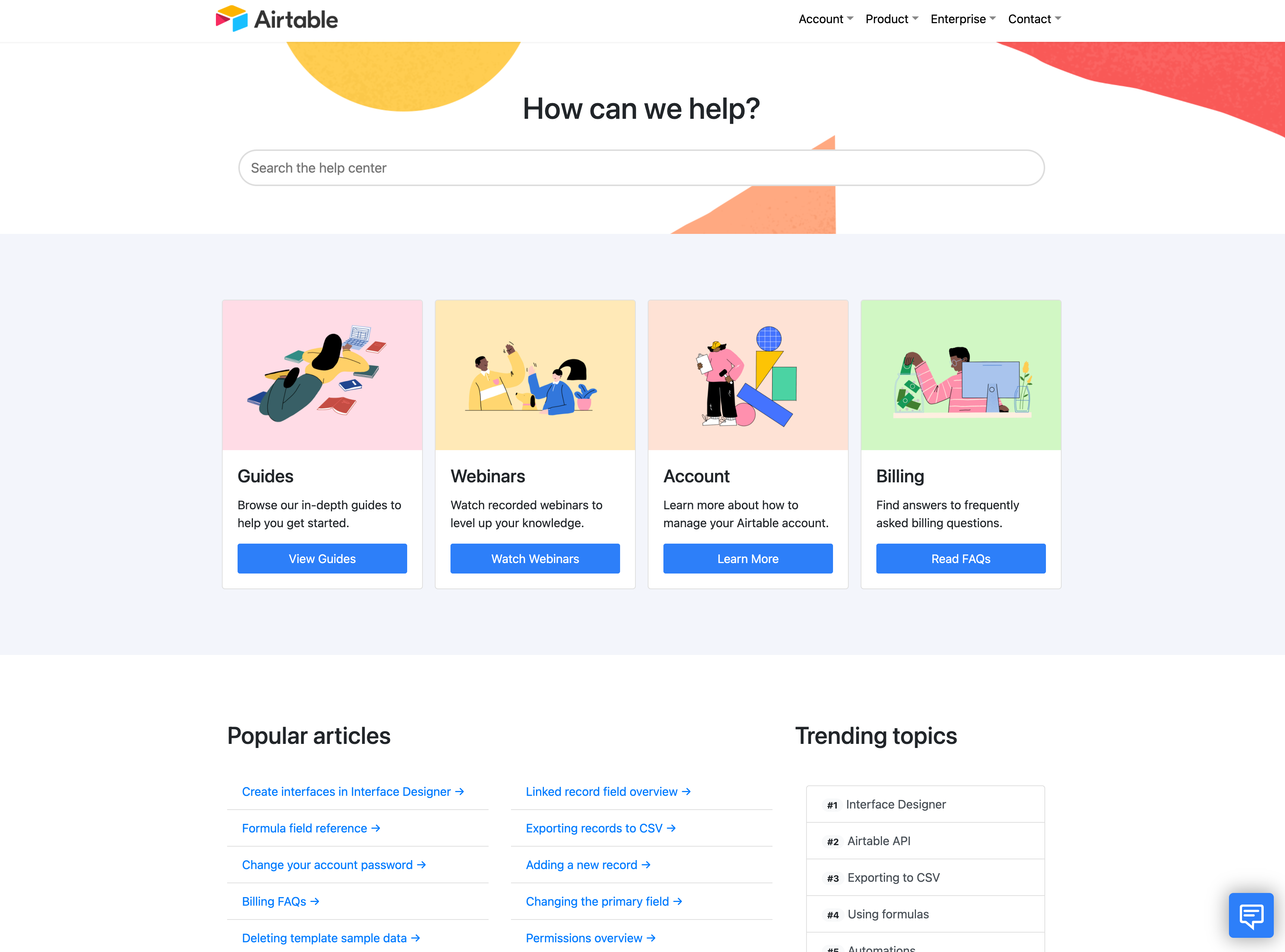
Task: Click Watch Webinars button
Action: coord(535,558)
